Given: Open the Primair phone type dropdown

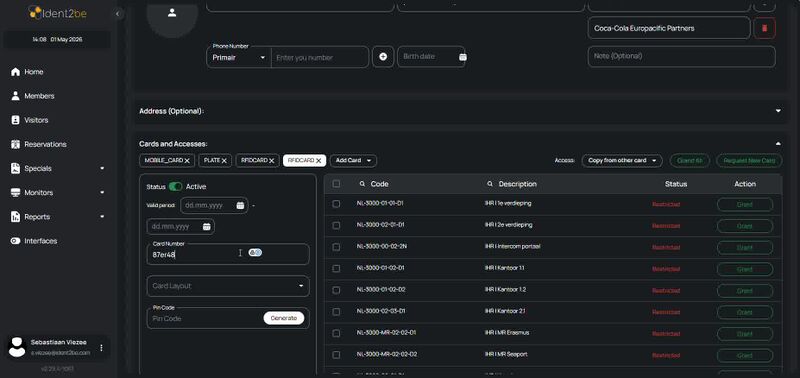Looking at the screenshot, I should pyautogui.click(x=239, y=57).
